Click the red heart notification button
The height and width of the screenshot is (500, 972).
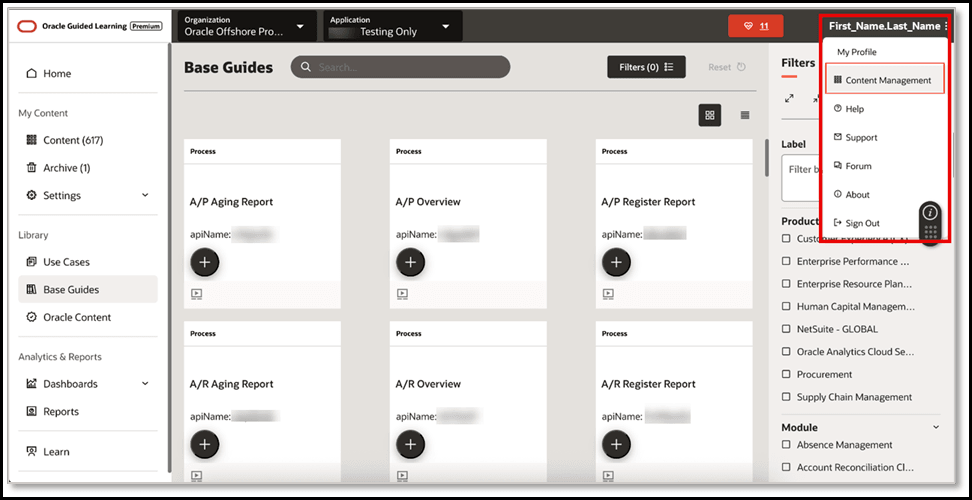(x=756, y=26)
